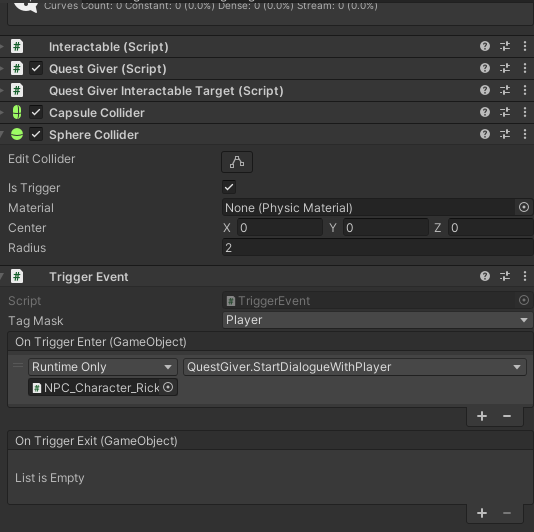Open the Runtime Only dropdown
Image resolution: width=534 pixels, height=532 pixels.
pos(103,367)
